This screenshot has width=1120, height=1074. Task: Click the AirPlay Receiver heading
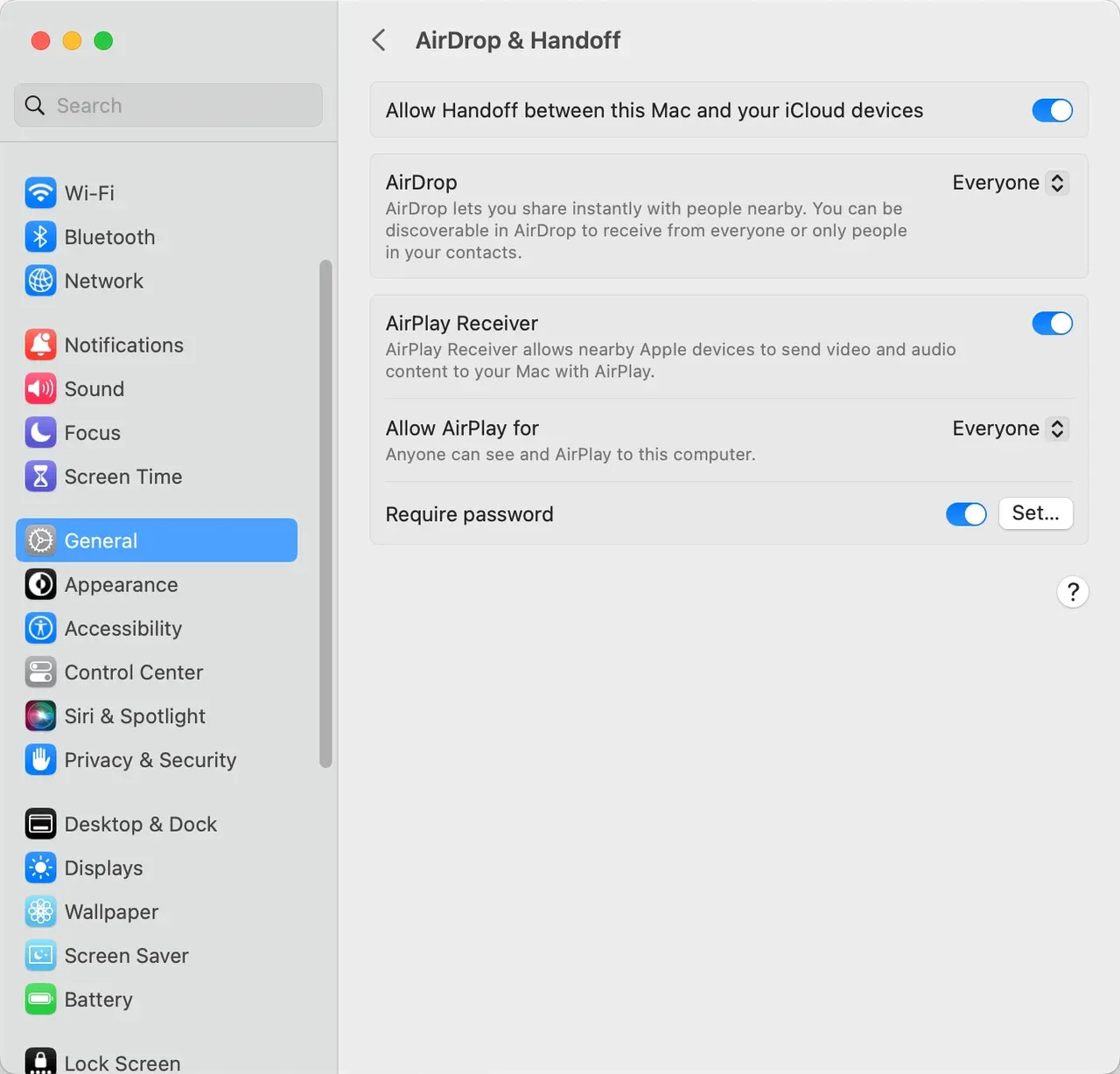pos(462,324)
